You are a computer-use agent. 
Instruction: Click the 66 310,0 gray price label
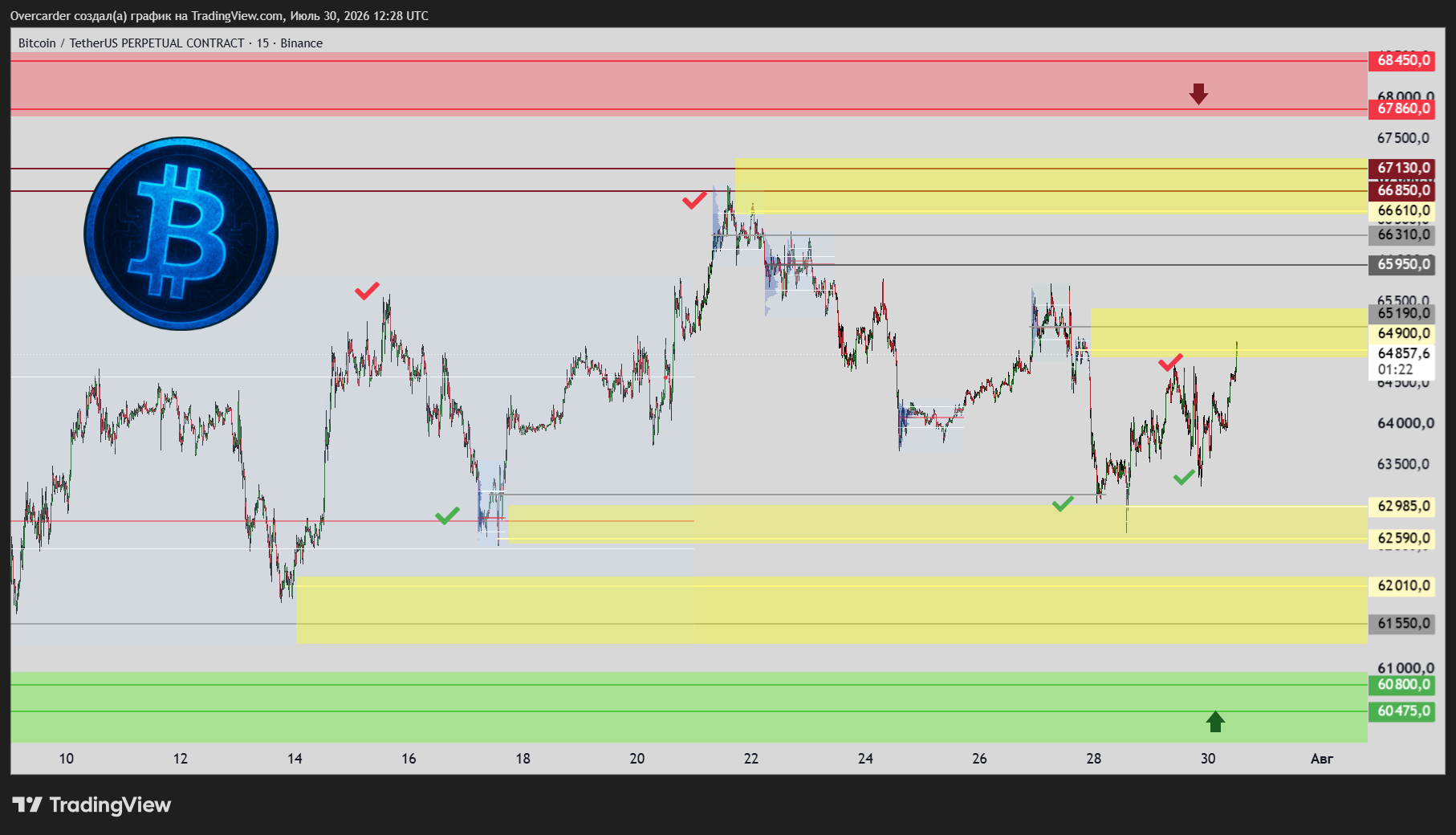click(1403, 235)
